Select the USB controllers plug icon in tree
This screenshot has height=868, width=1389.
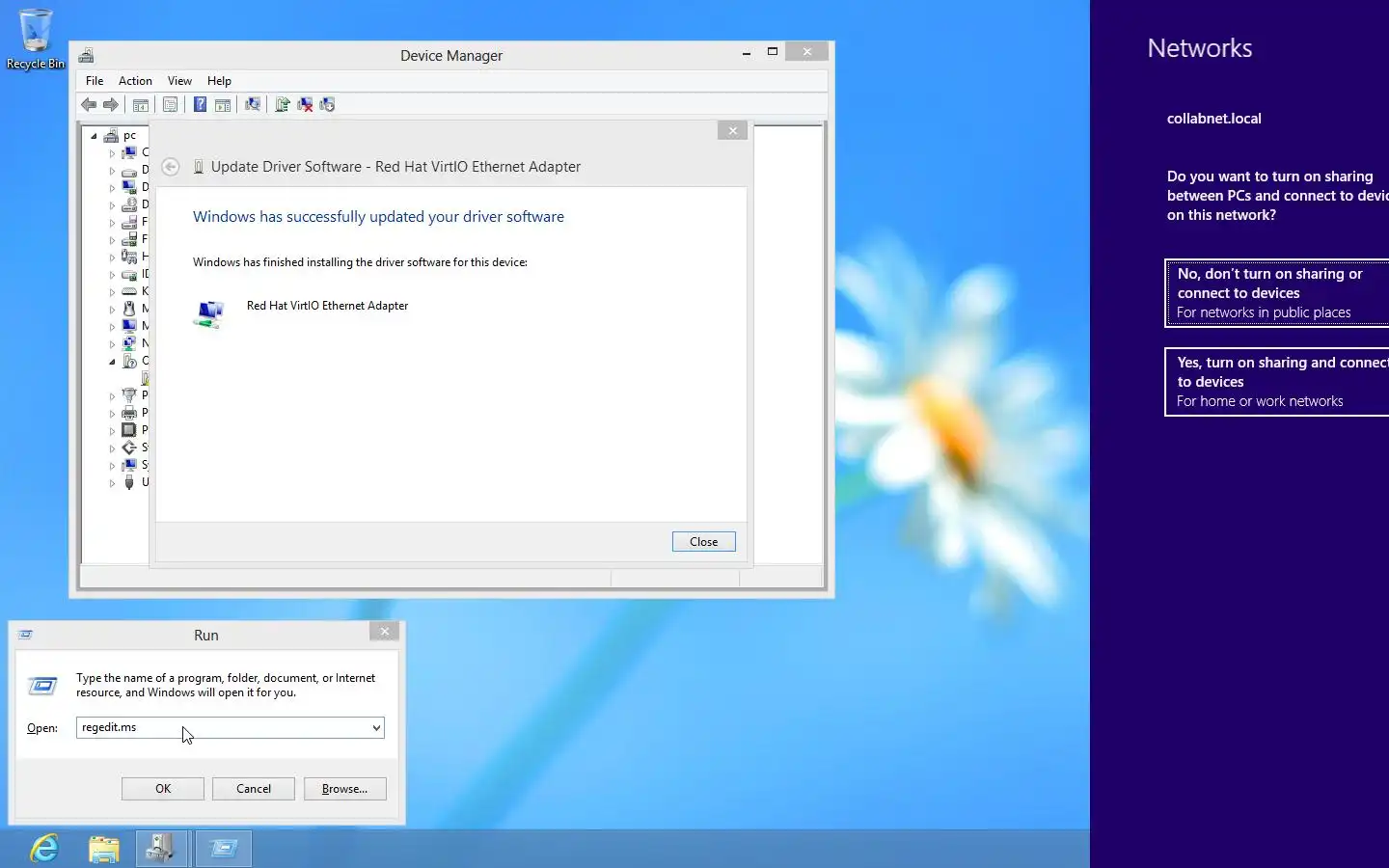point(129,482)
